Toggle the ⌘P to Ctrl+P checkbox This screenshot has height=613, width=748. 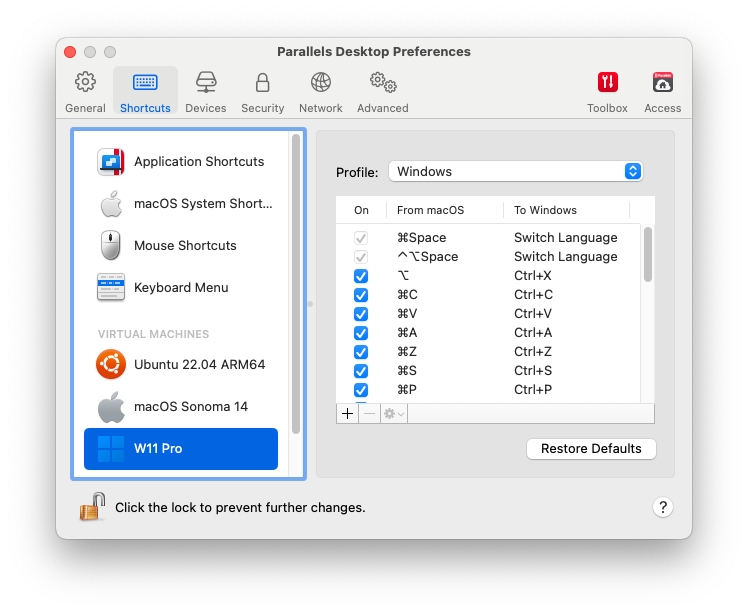click(361, 390)
